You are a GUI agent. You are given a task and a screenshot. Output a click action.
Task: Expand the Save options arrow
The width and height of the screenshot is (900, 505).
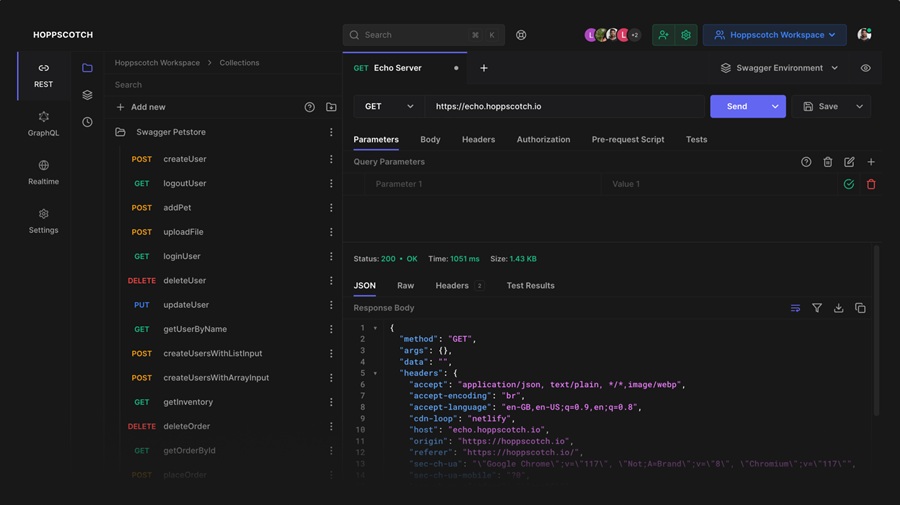tap(859, 106)
